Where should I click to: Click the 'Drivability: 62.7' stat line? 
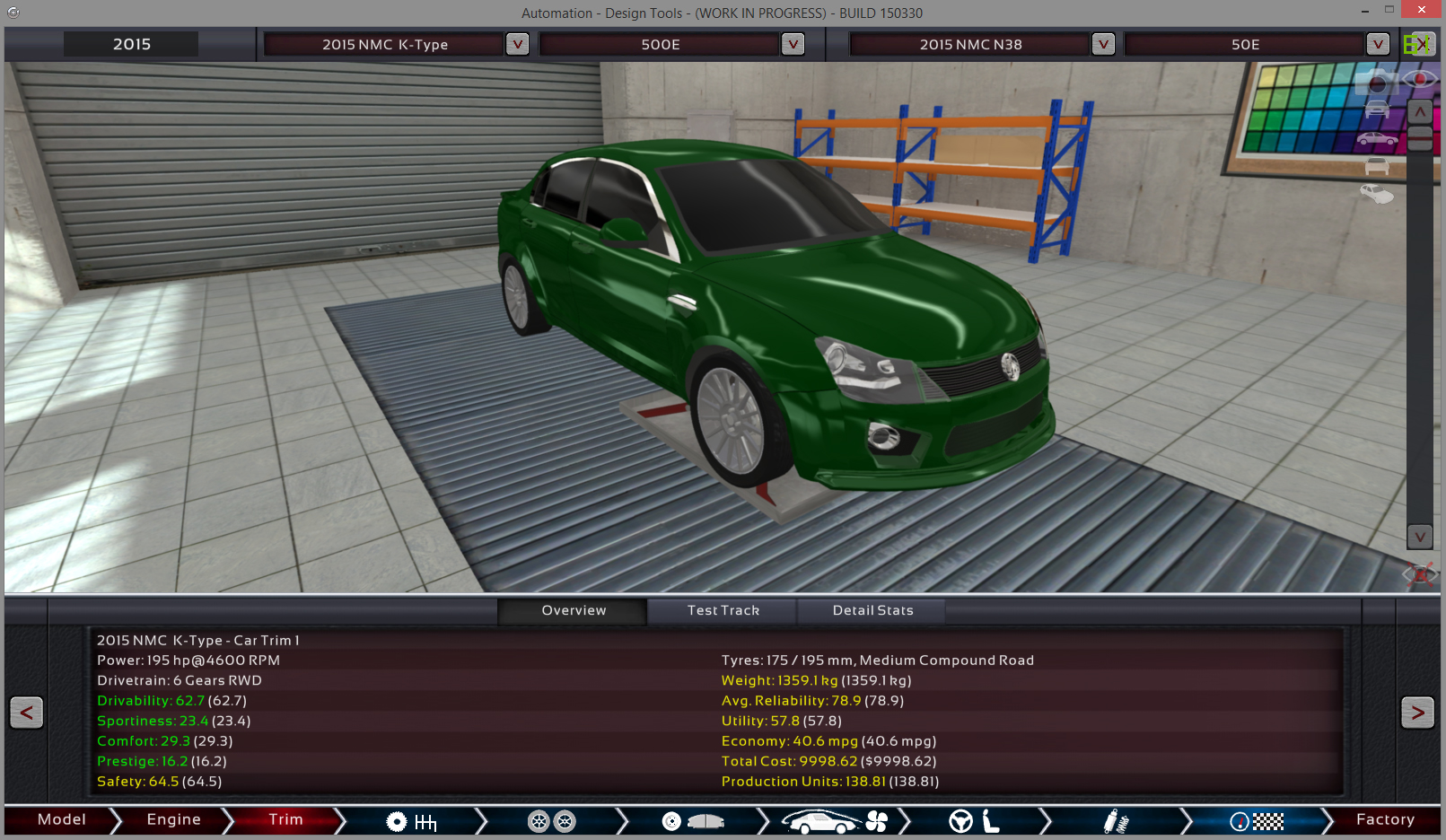tap(171, 701)
